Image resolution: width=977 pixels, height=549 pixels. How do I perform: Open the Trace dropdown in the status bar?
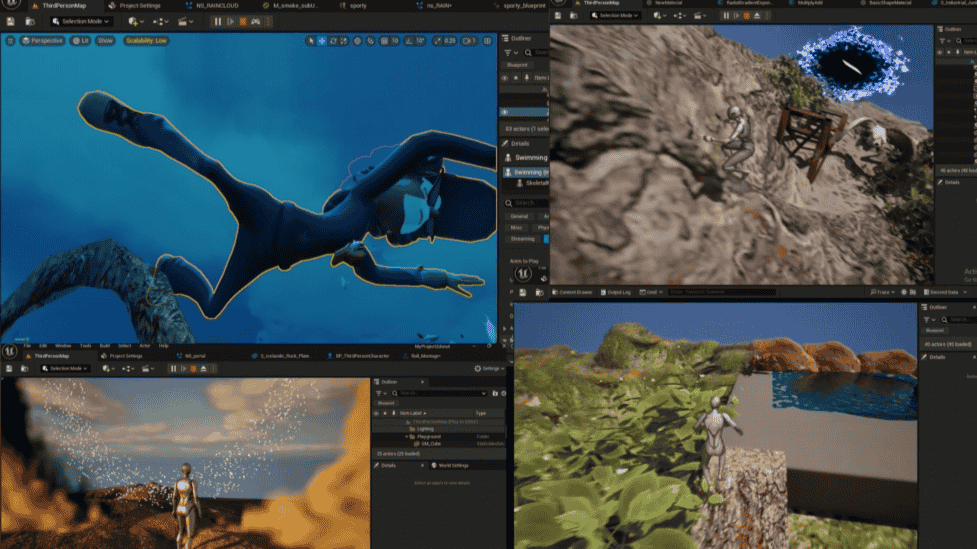(882, 292)
